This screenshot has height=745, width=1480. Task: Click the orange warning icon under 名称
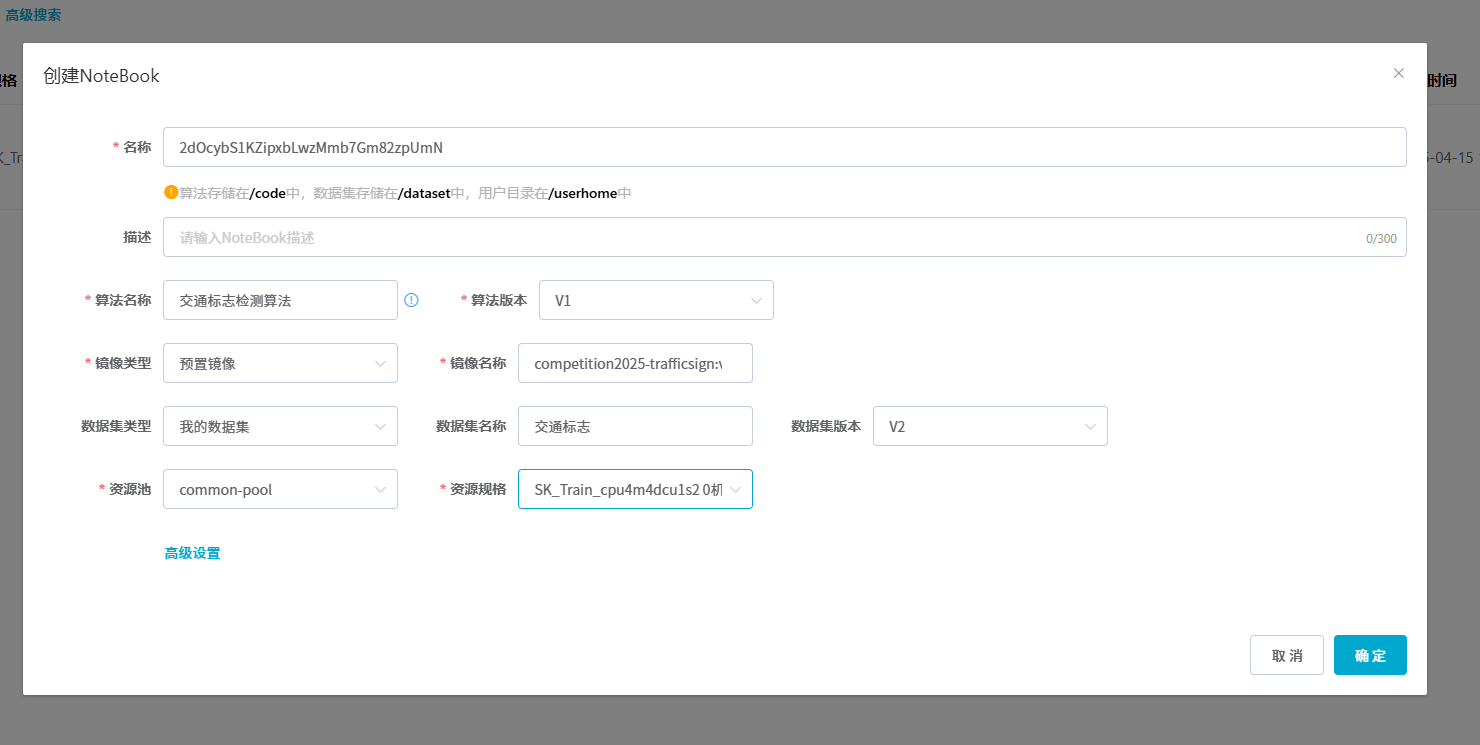[171, 192]
